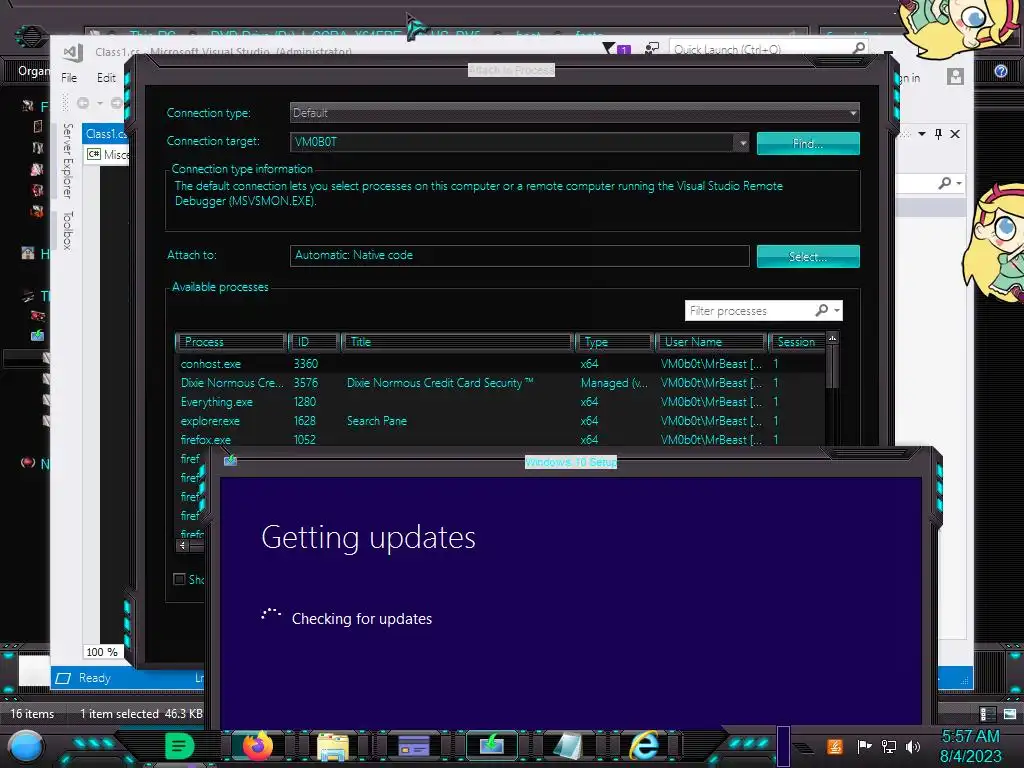Sort by User Name column header

tap(711, 342)
